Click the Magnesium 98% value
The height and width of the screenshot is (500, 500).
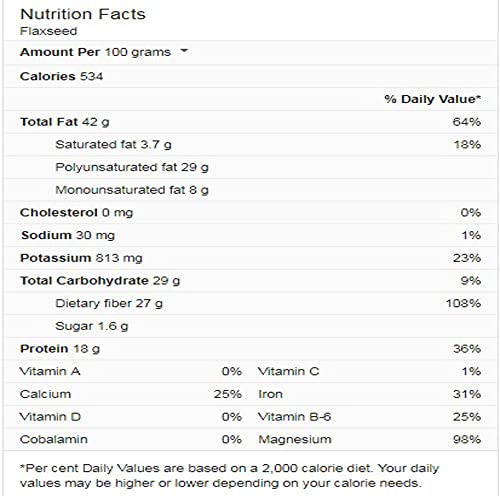[x=467, y=439]
